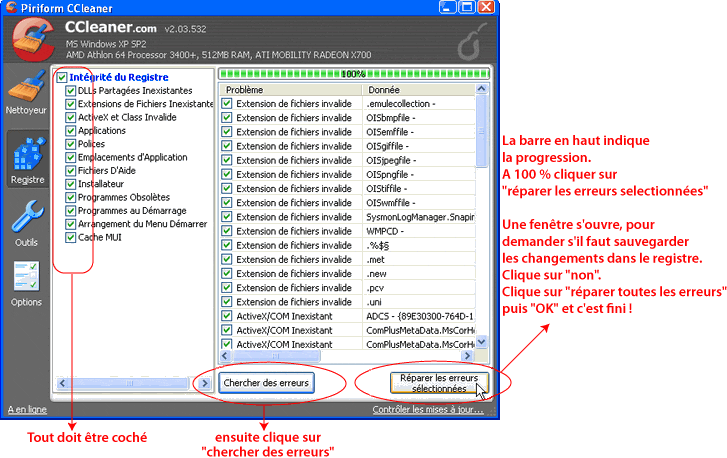Click the results list scroll-down arrow
This screenshot has width=727, height=458.
(x=482, y=342)
